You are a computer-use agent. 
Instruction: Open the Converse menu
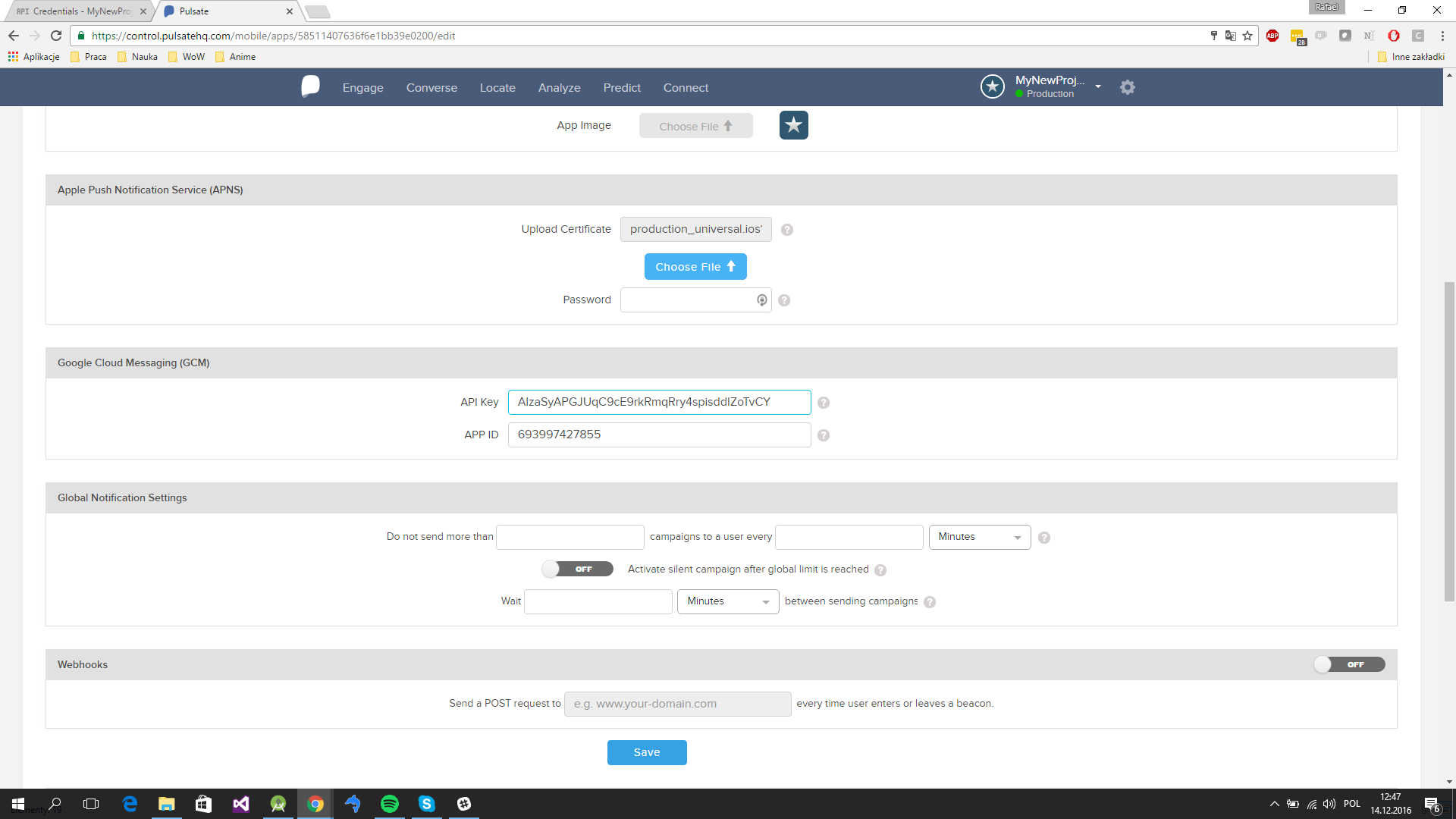pos(431,88)
